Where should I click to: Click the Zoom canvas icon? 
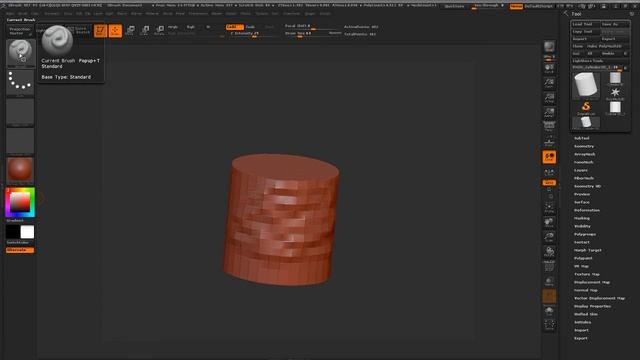tap(549, 83)
